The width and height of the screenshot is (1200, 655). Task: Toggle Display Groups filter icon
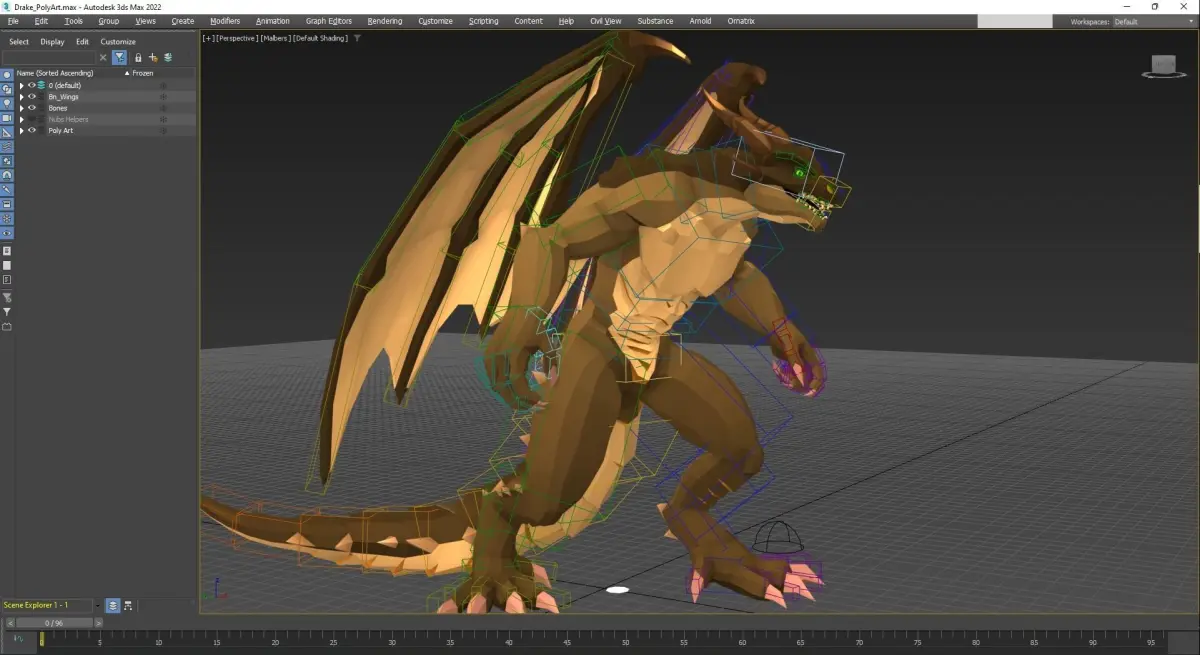tap(7, 161)
